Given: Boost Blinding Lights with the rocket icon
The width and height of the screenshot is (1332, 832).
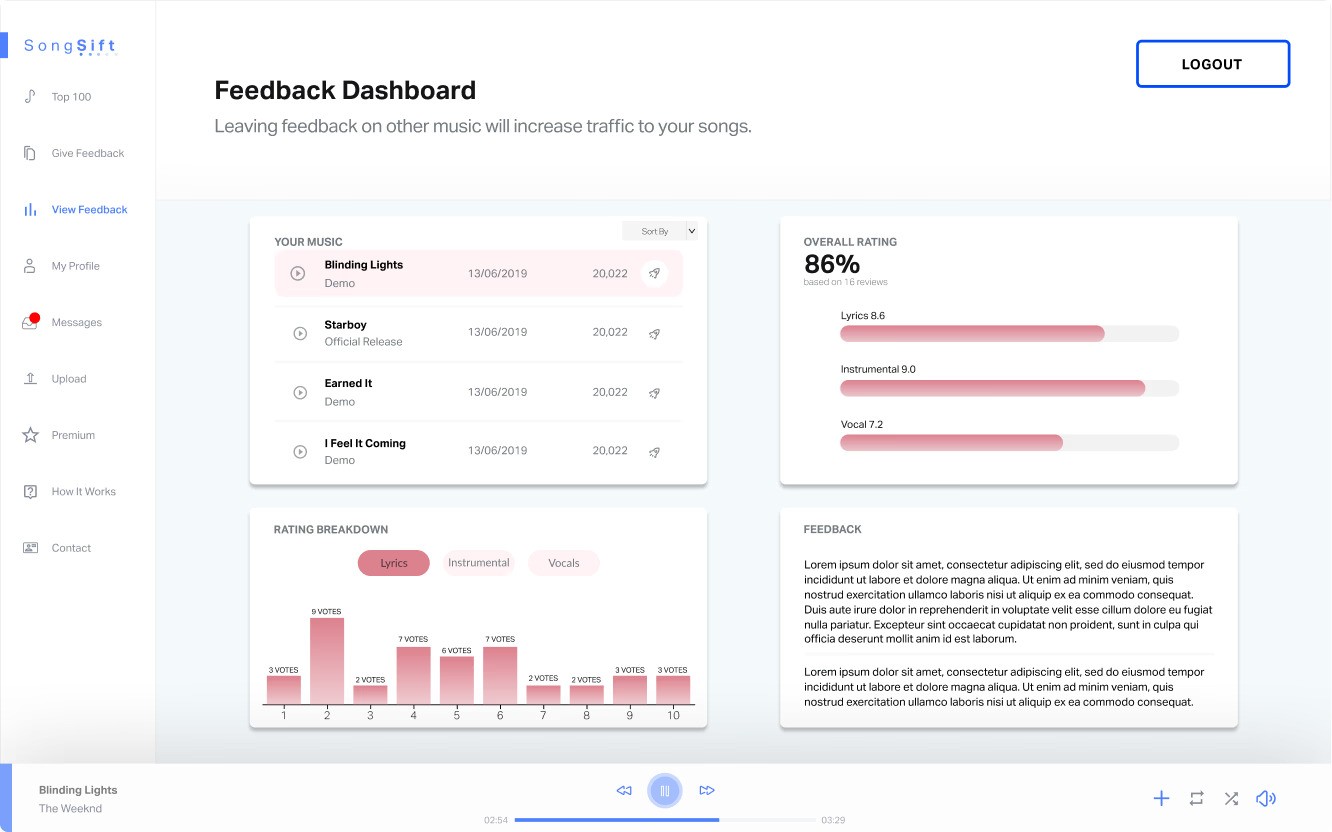Looking at the screenshot, I should click(x=654, y=273).
